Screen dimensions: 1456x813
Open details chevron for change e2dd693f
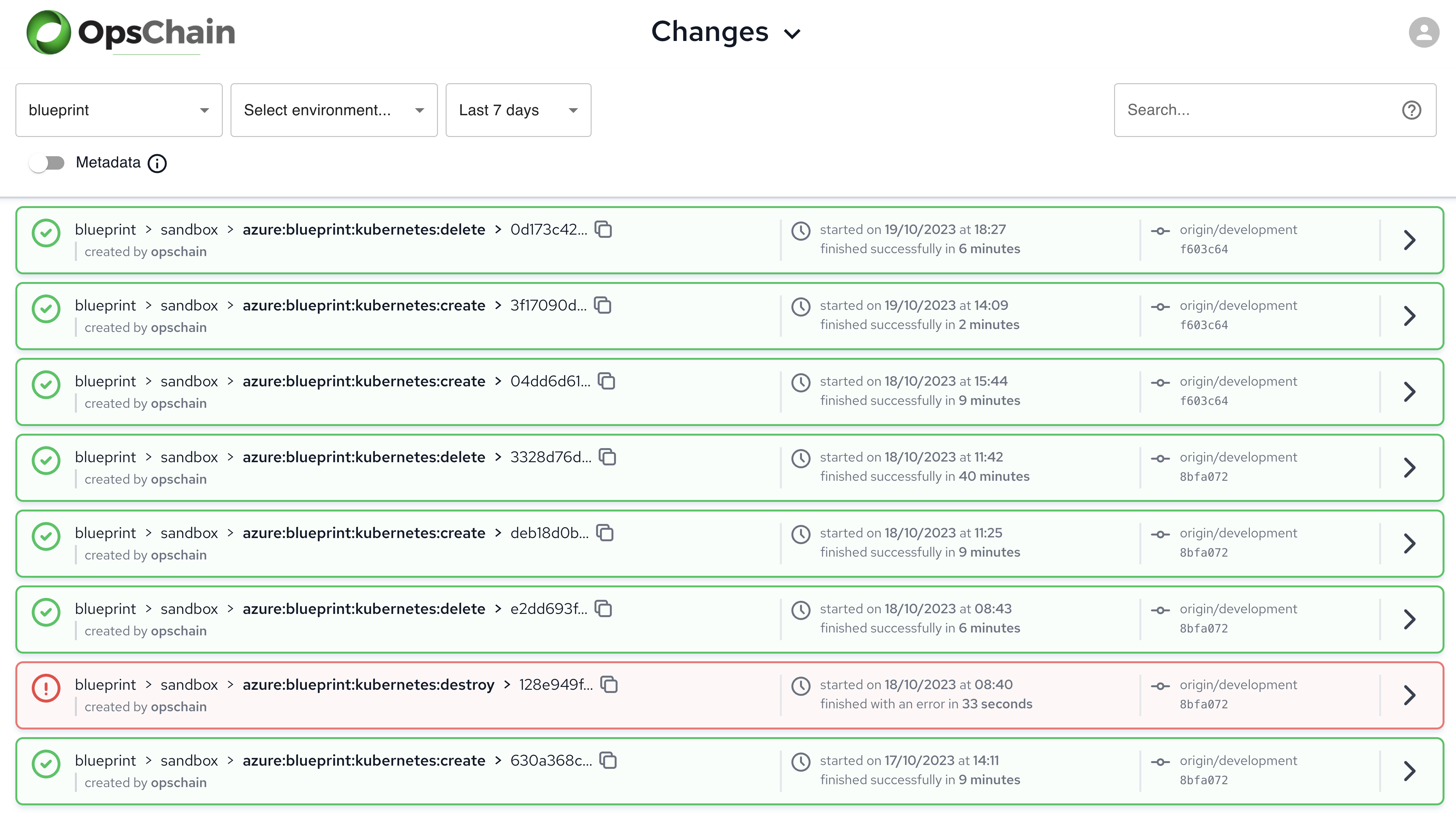pyautogui.click(x=1410, y=619)
